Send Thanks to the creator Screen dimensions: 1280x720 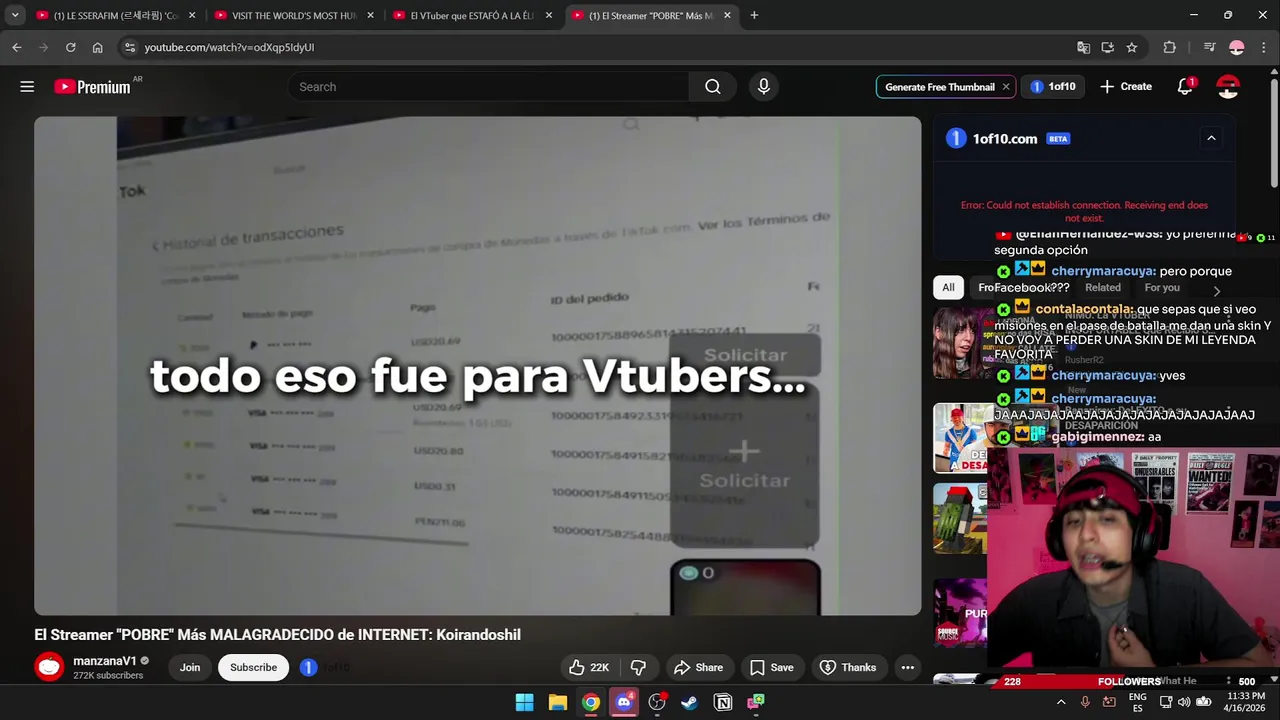tap(847, 667)
